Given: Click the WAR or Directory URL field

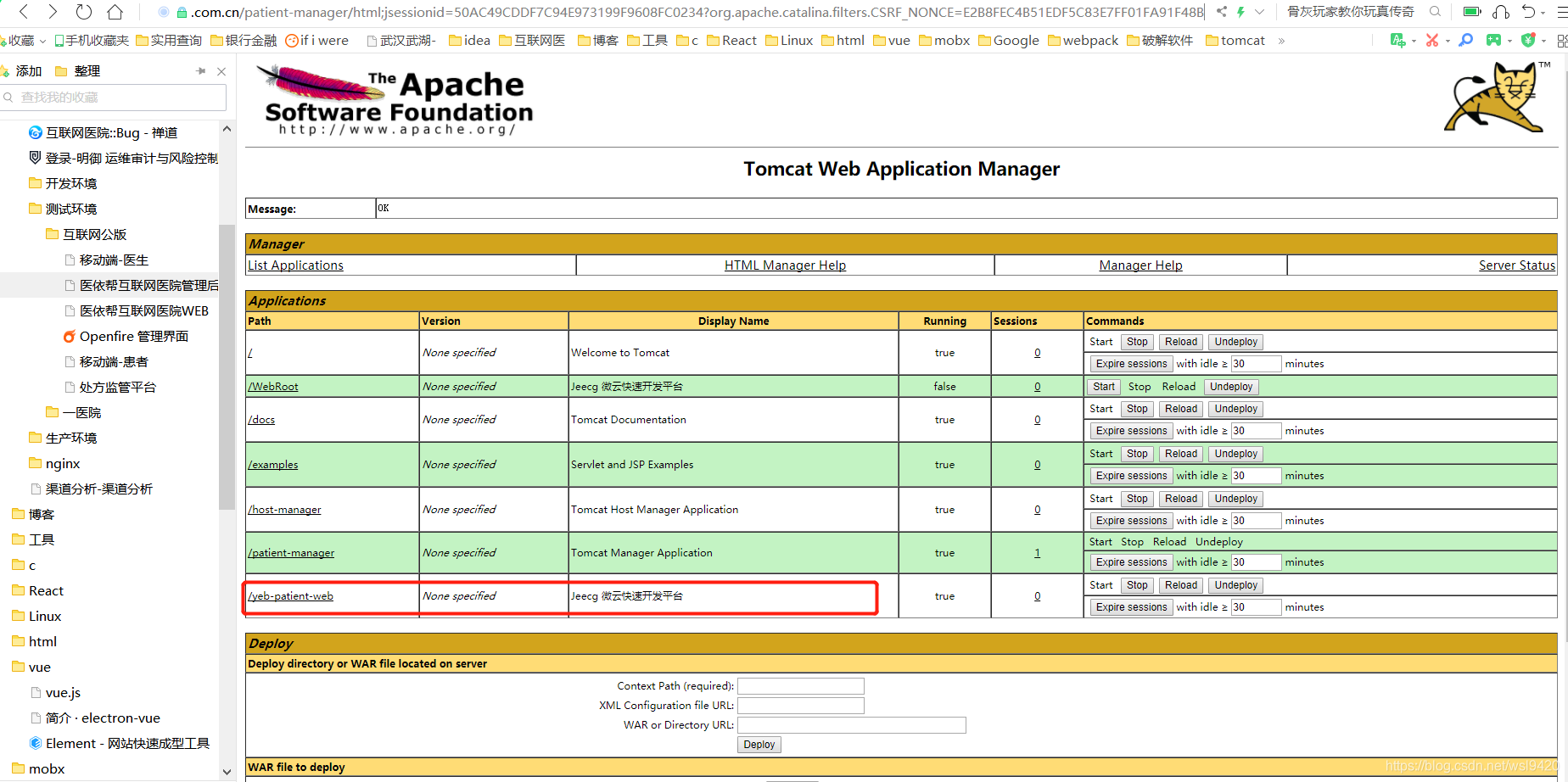Looking at the screenshot, I should point(851,725).
